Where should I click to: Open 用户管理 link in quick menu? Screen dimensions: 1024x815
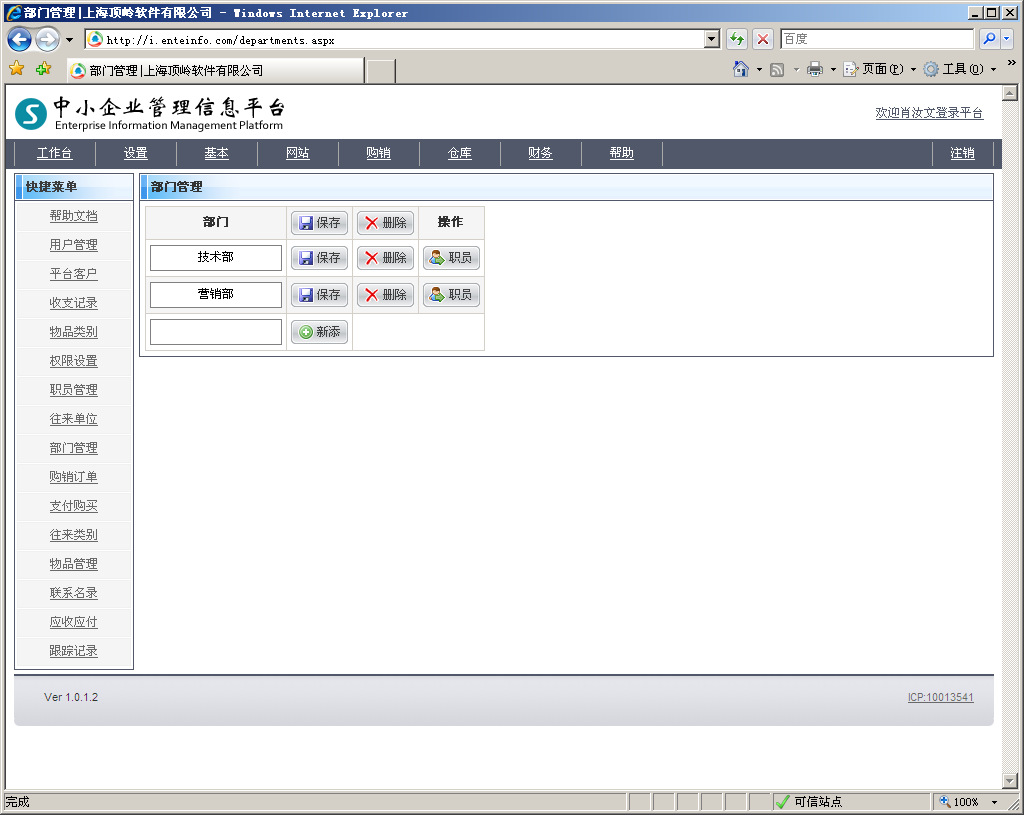coord(74,245)
